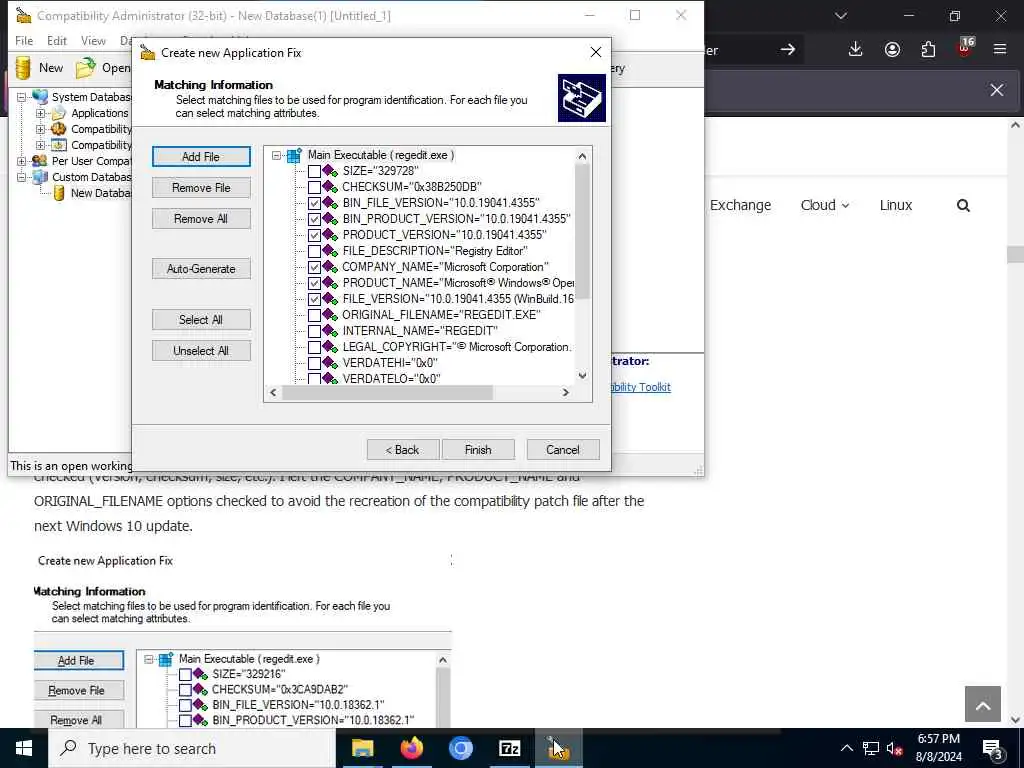Screen dimensions: 1024x768
Task: Check the FILE_DESCRIPTION checkbox
Action: click(x=314, y=251)
